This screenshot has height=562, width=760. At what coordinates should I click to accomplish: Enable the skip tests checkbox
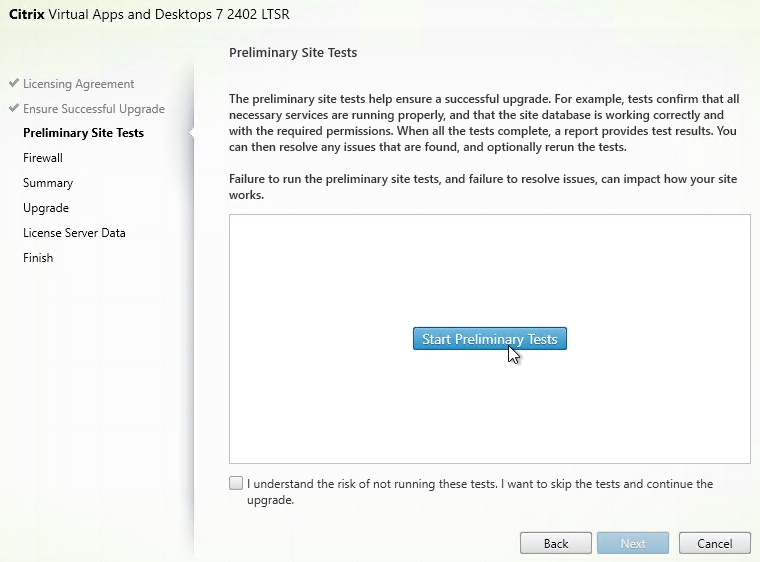tap(236, 483)
